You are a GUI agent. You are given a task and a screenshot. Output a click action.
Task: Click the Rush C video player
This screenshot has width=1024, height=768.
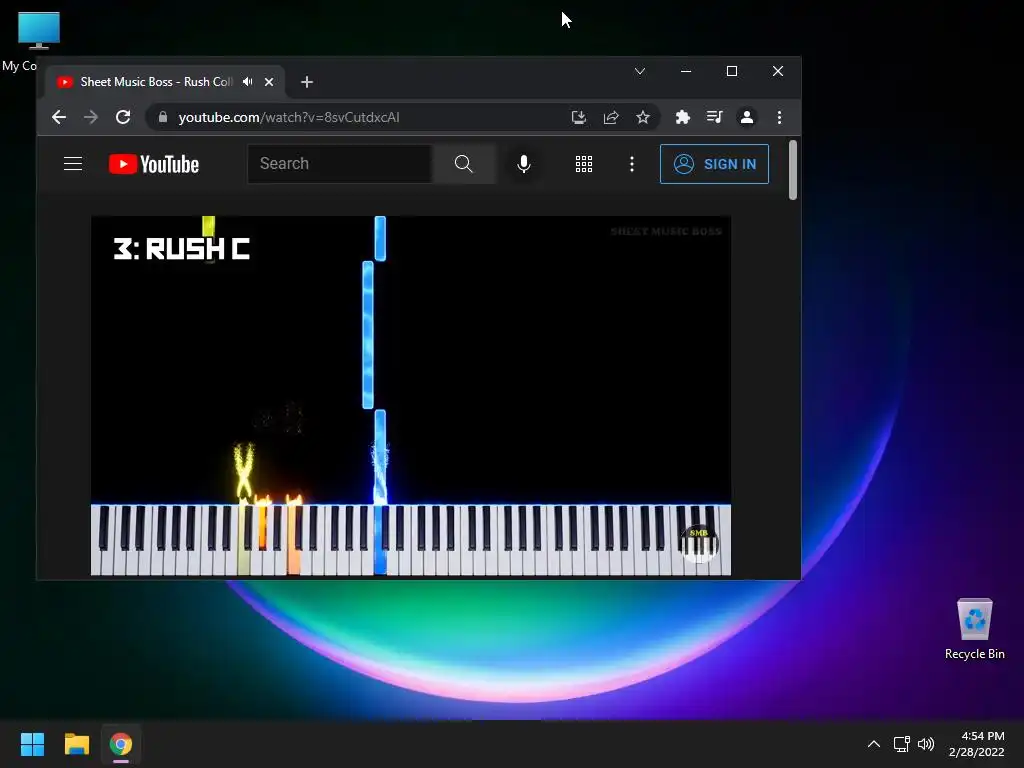[411, 396]
